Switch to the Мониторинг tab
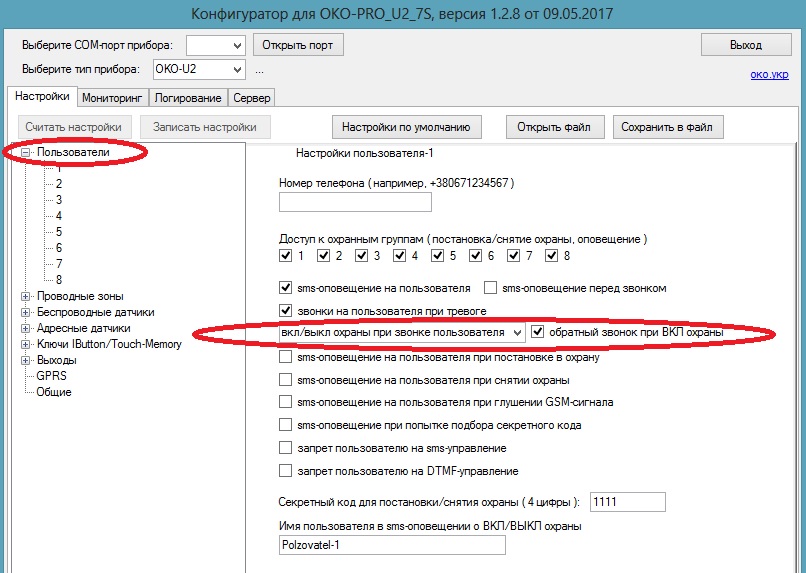The image size is (806, 573). coord(113,98)
